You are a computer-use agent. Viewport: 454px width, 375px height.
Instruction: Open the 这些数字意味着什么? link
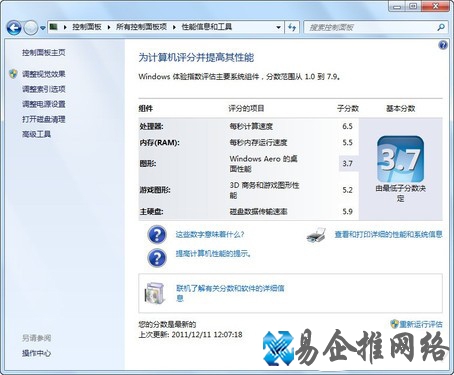pyautogui.click(x=210, y=234)
